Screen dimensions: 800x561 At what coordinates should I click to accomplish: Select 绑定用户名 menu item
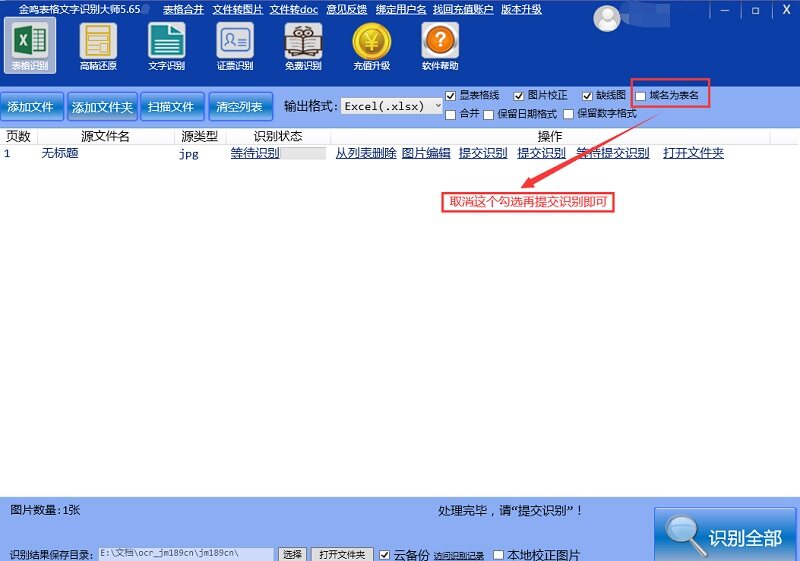click(401, 10)
